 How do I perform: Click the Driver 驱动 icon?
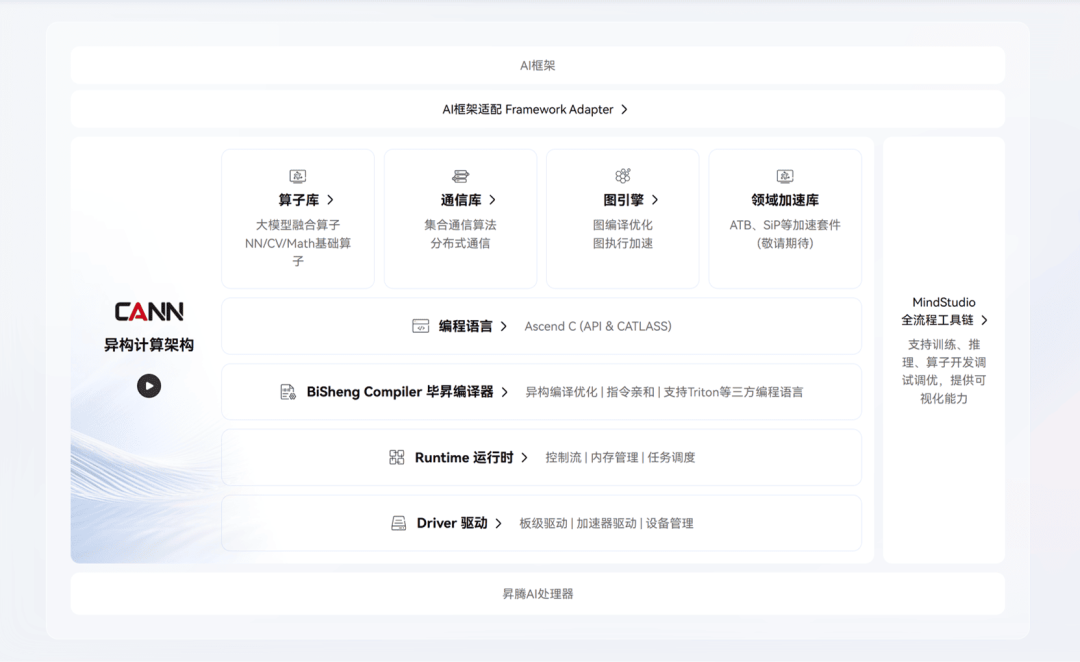[399, 524]
